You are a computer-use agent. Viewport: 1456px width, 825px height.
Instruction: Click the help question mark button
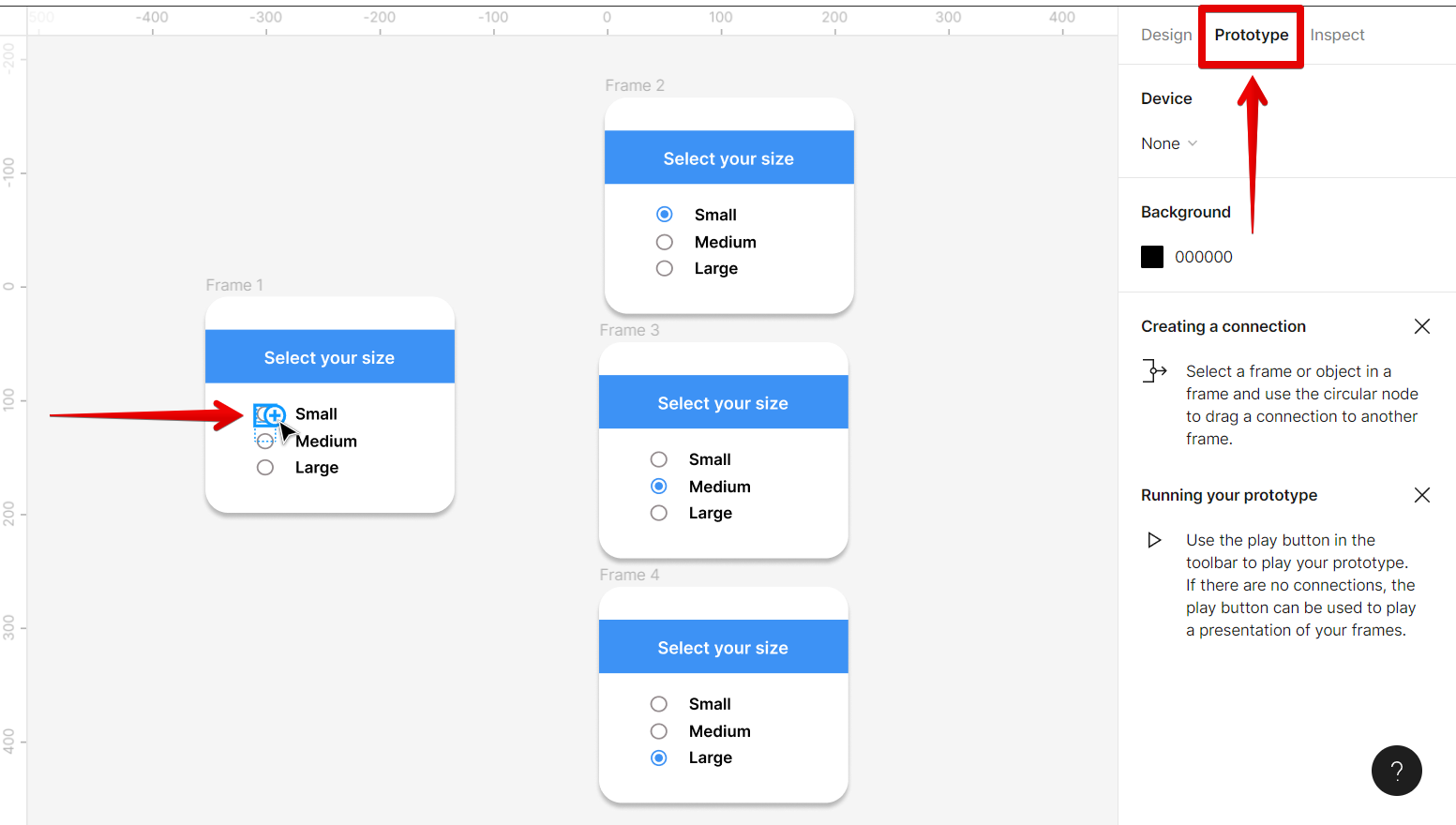click(1396, 771)
